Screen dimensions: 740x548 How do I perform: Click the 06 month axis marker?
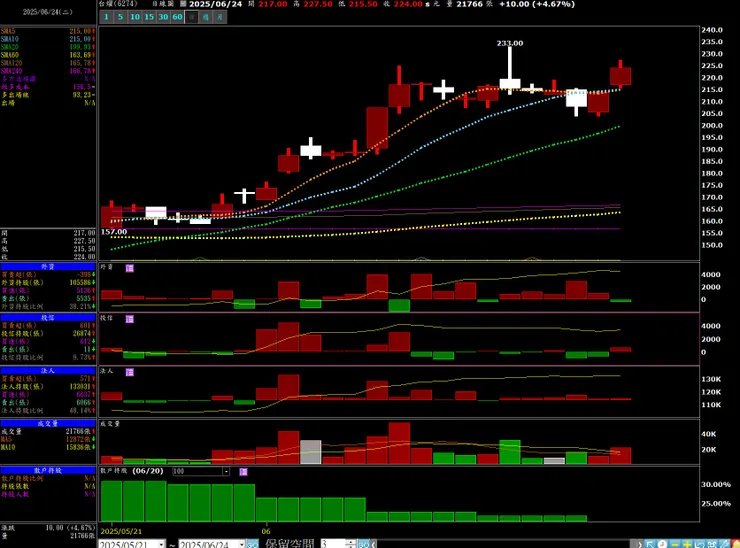coord(266,531)
